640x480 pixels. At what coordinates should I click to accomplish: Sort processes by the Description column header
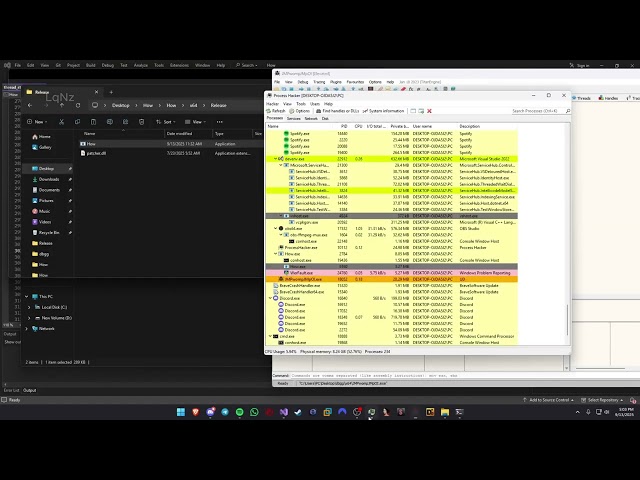click(x=469, y=127)
